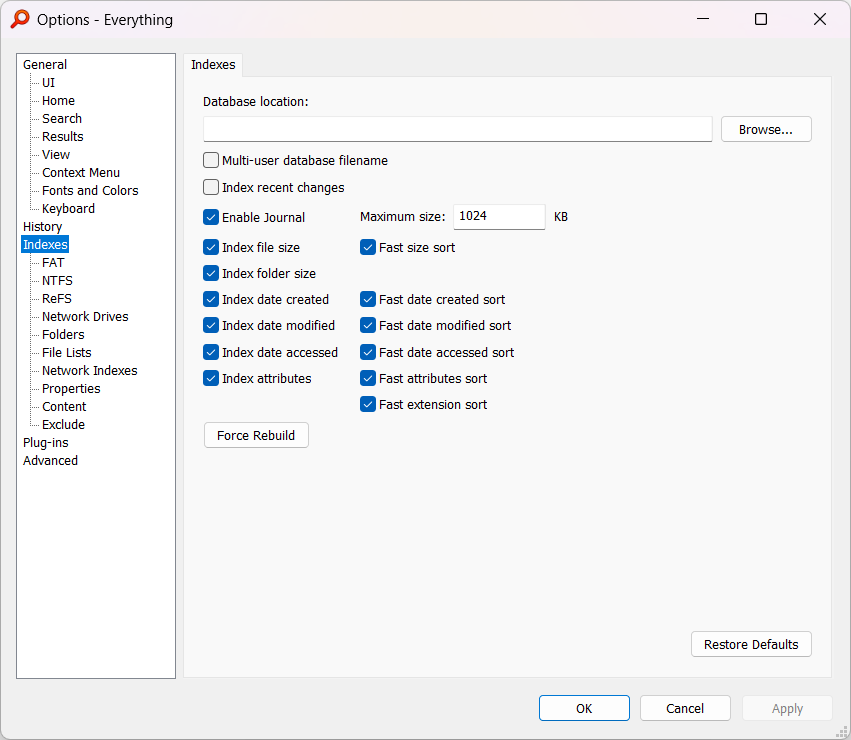Select Network Drives tree item

coord(85,316)
